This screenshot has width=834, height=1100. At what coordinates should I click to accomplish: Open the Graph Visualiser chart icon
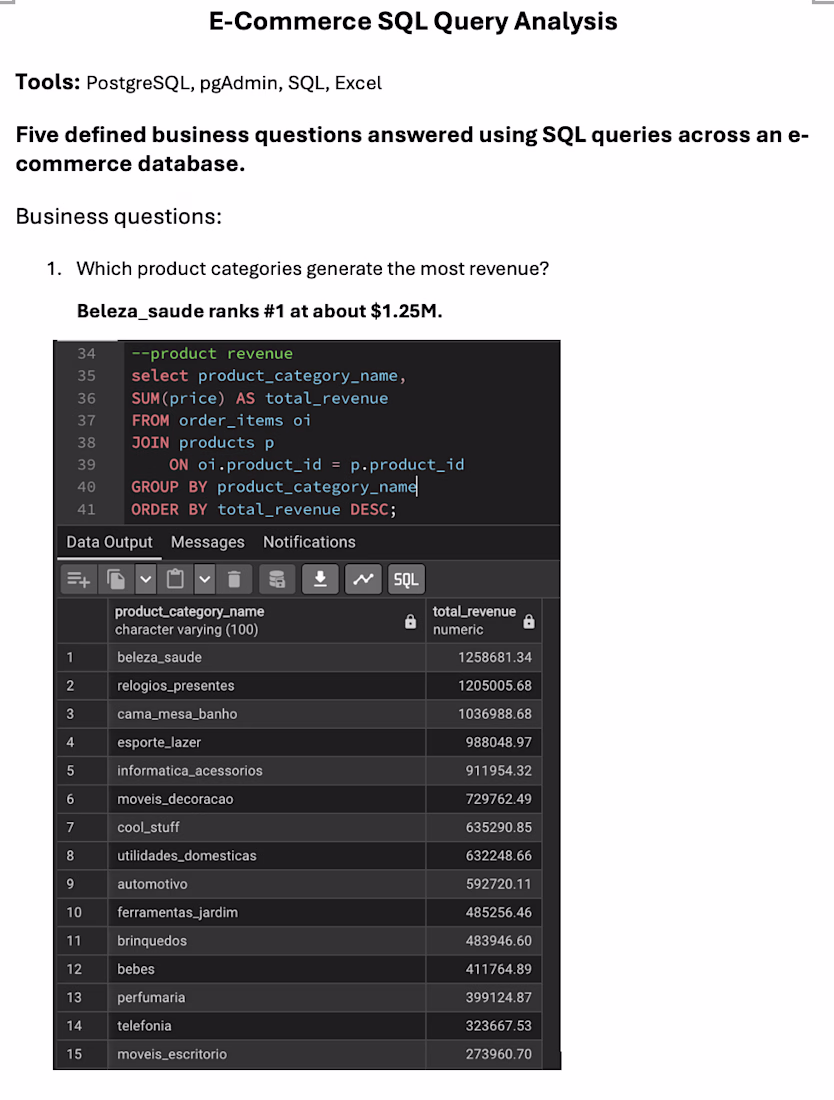click(x=363, y=579)
